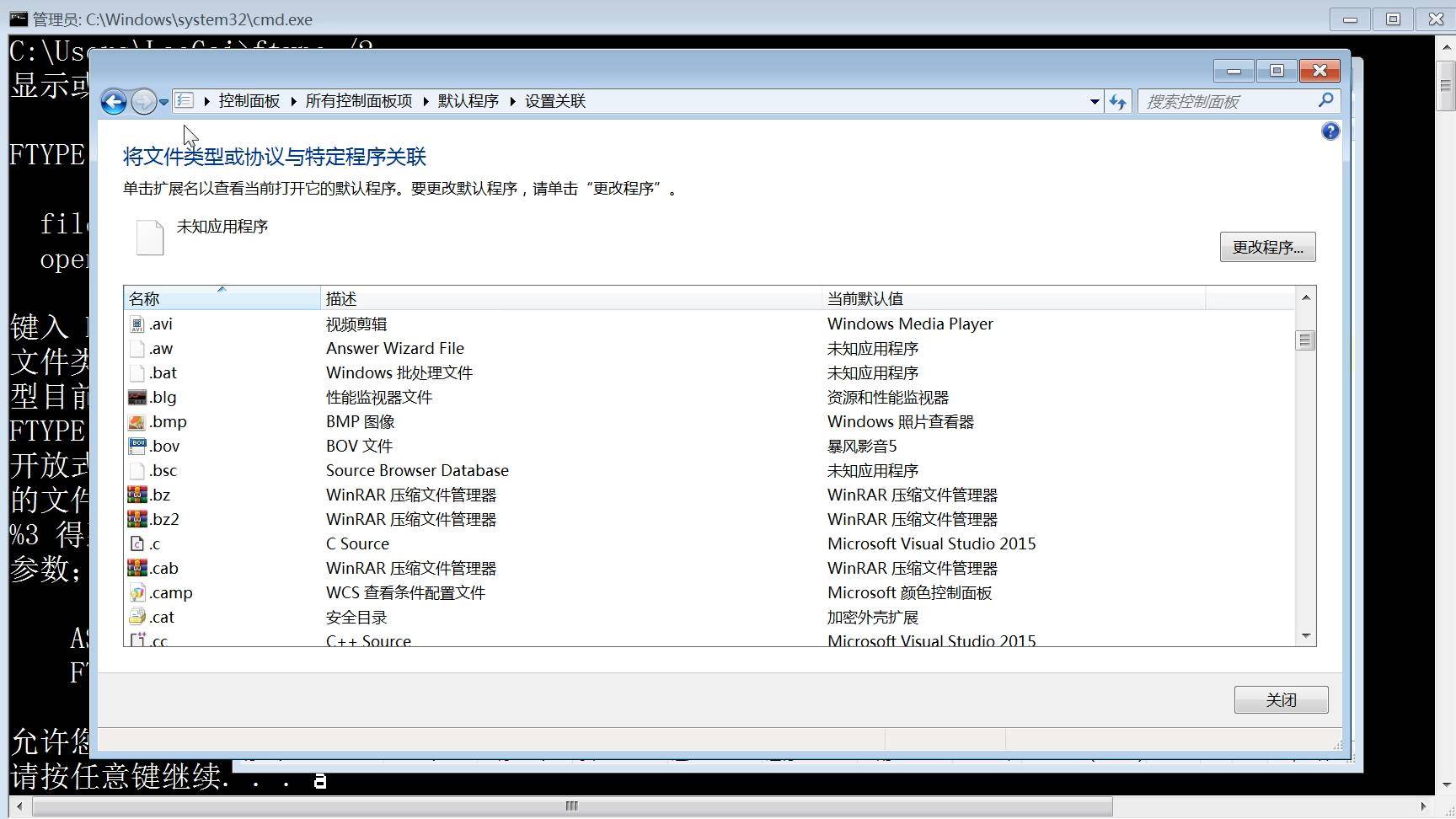The width and height of the screenshot is (1456, 819).
Task: Click the greyed Forward arrow button
Action: pos(144,102)
